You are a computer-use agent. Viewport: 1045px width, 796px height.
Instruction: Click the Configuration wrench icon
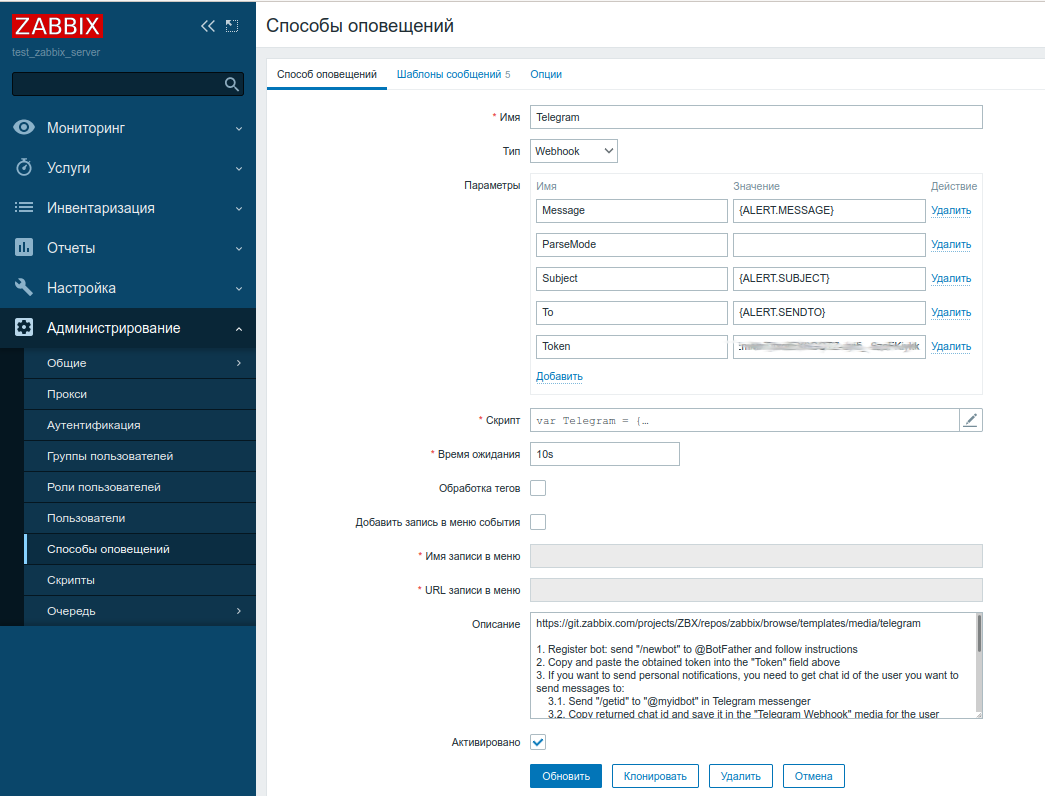pos(24,287)
